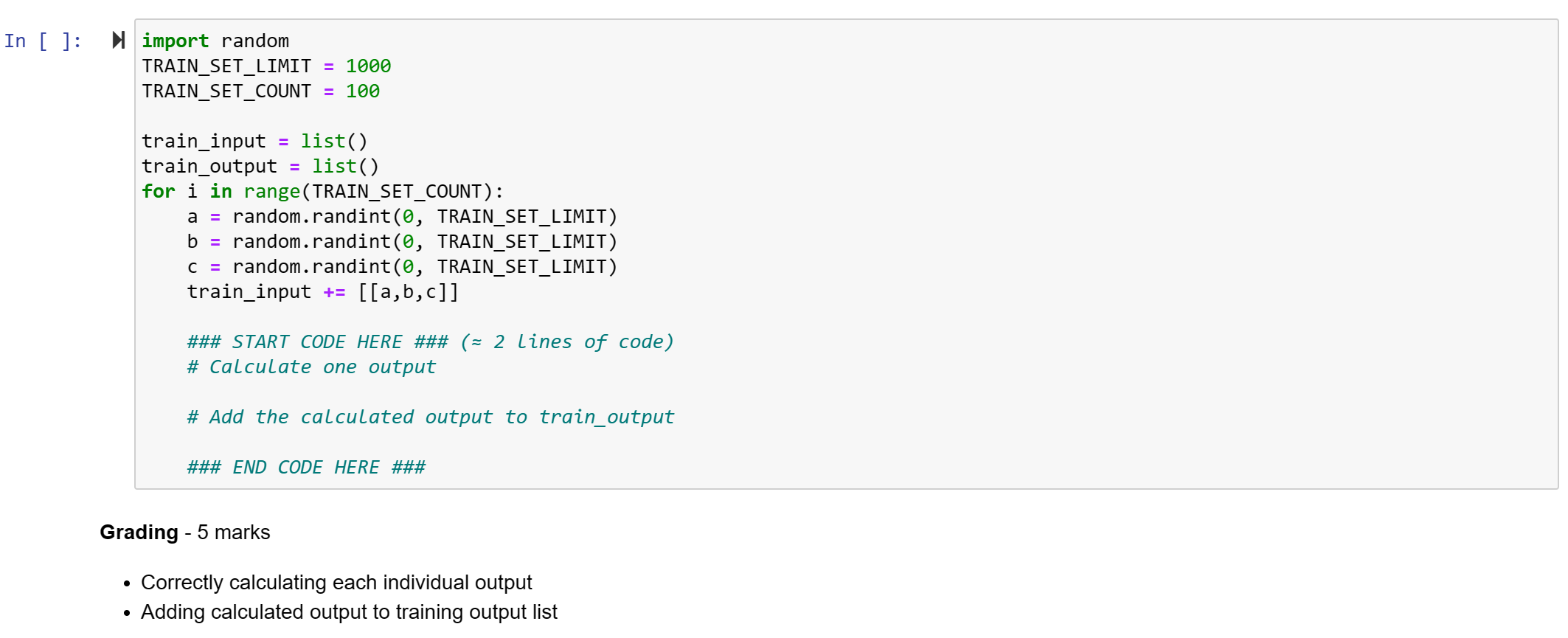Click the 1000 value of TRAIN_SET_LIMIT
1568x638 pixels.
[368, 66]
